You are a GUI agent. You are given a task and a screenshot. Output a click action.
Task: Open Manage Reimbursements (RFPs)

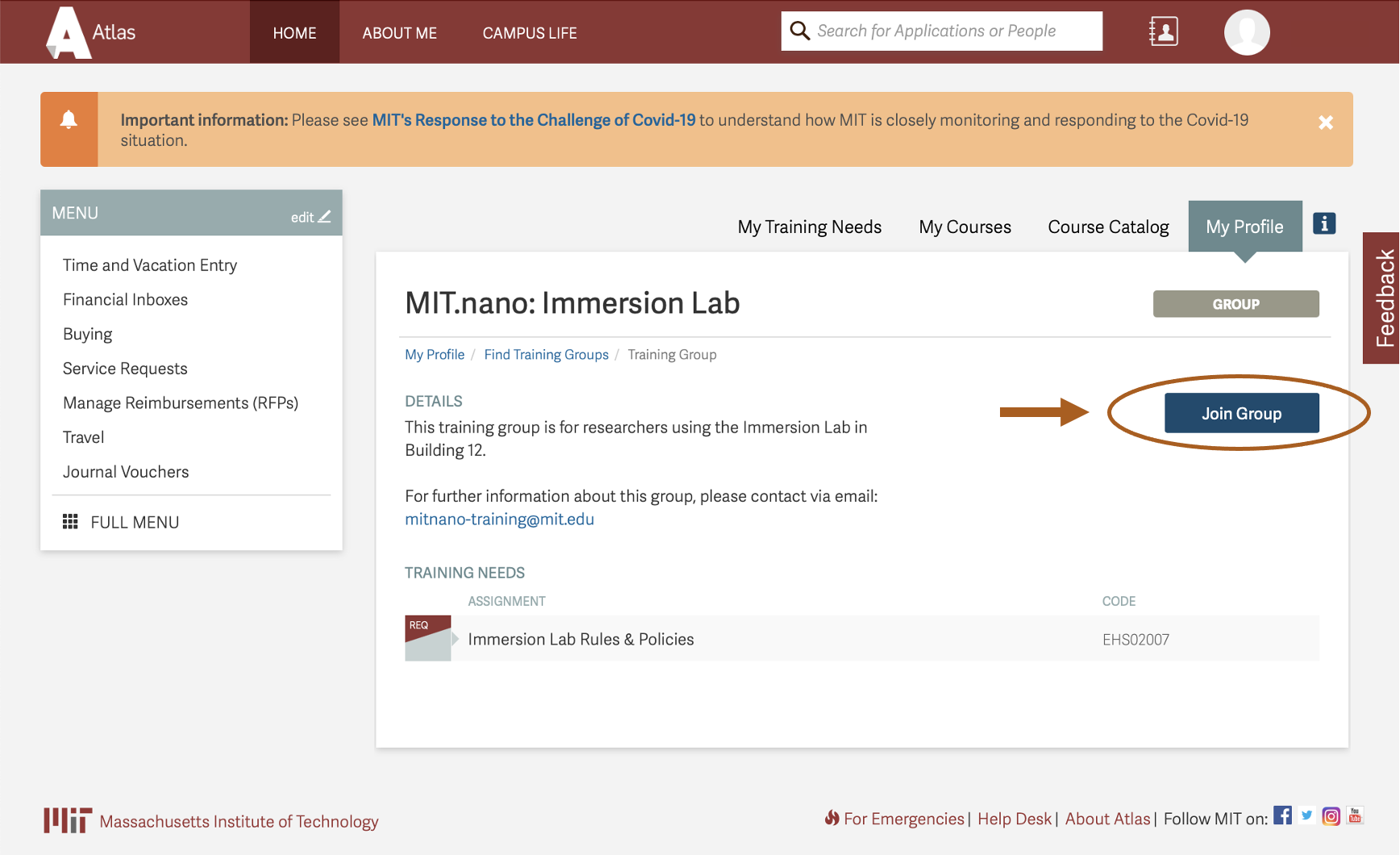pos(181,402)
